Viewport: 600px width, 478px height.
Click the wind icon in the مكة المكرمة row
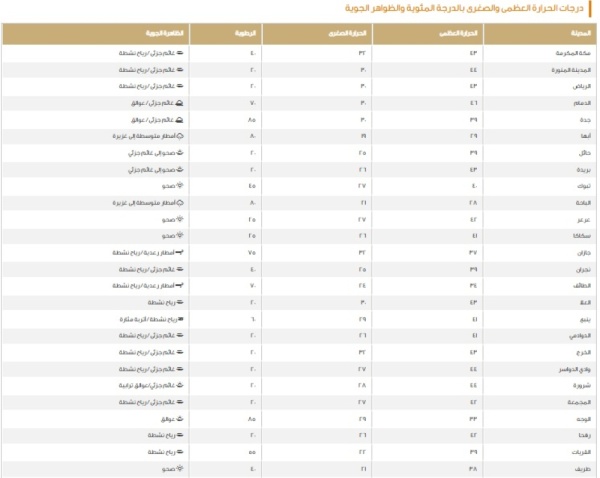[179, 53]
